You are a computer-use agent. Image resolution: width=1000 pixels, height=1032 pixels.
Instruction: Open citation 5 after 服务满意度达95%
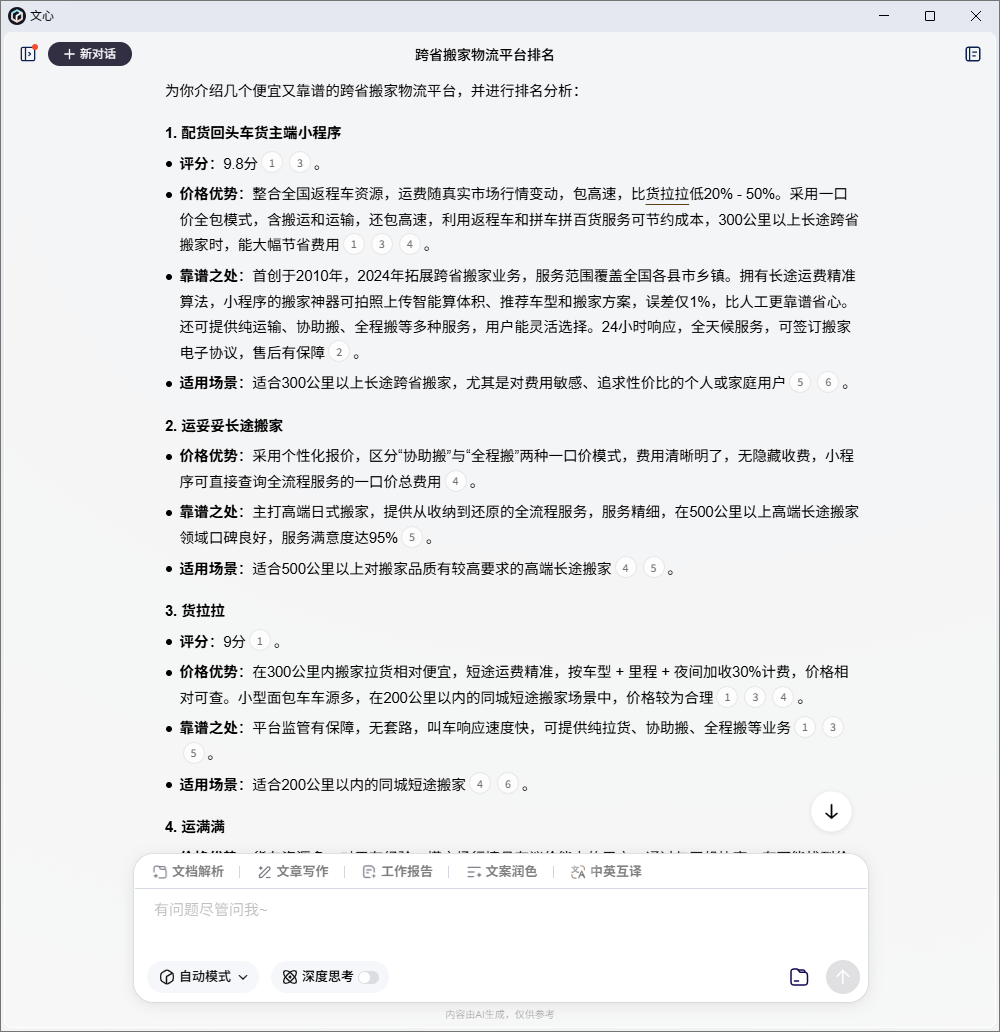click(411, 538)
